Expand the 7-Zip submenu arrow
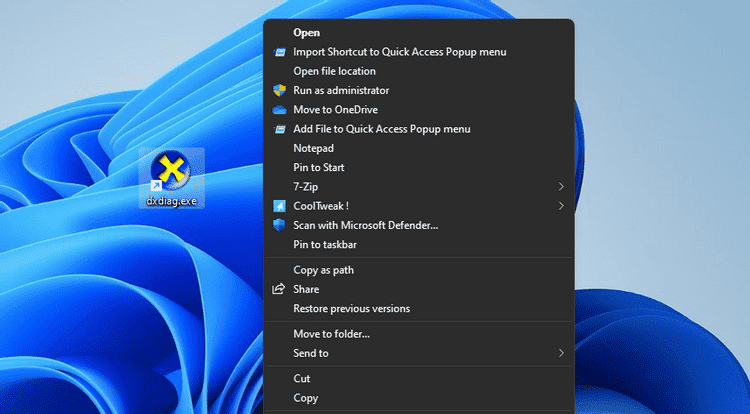The height and width of the screenshot is (414, 750). pyautogui.click(x=561, y=186)
